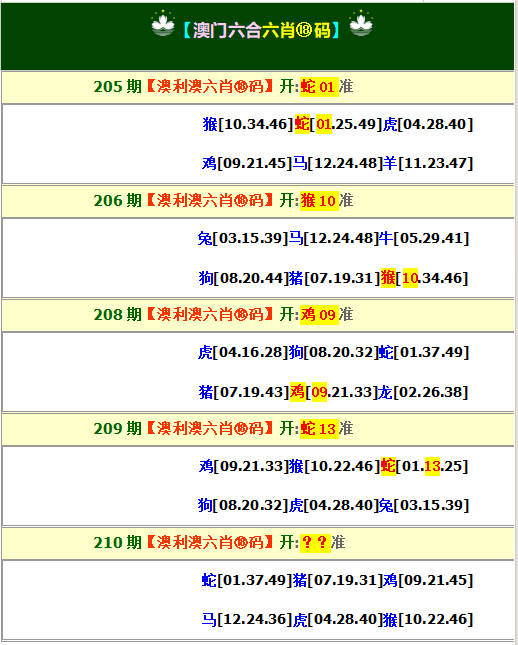This screenshot has height=645, width=518.
Task: Click red 澳利澳六肖⑱码 text in period 209
Action: click(x=210, y=429)
